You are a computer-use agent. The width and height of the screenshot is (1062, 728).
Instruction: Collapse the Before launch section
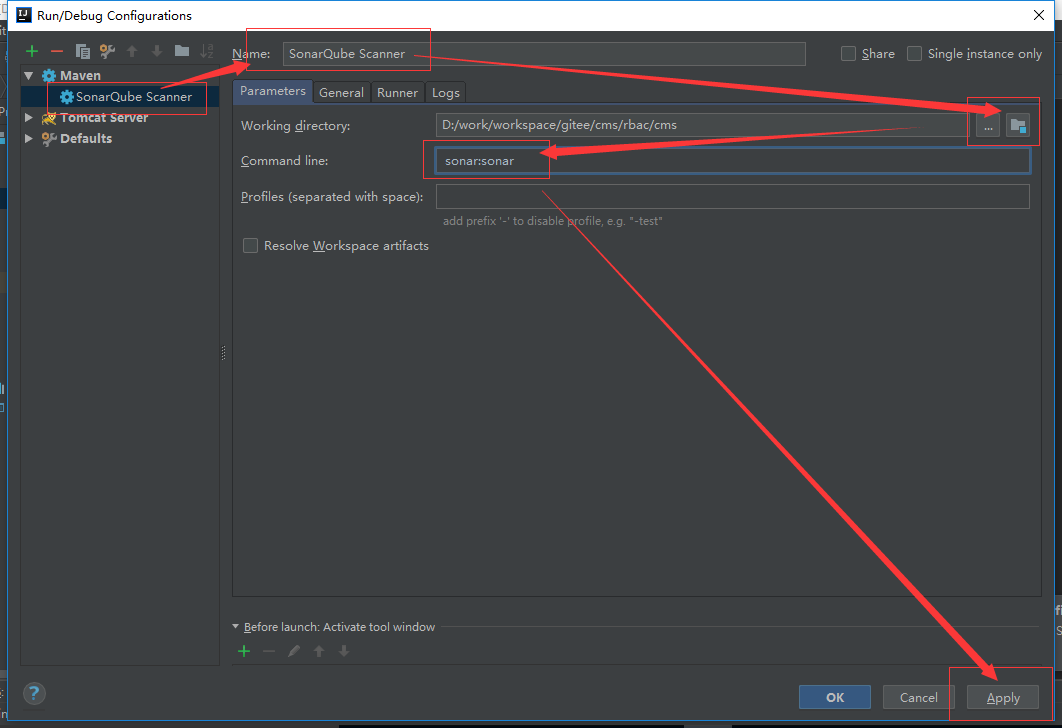point(236,626)
